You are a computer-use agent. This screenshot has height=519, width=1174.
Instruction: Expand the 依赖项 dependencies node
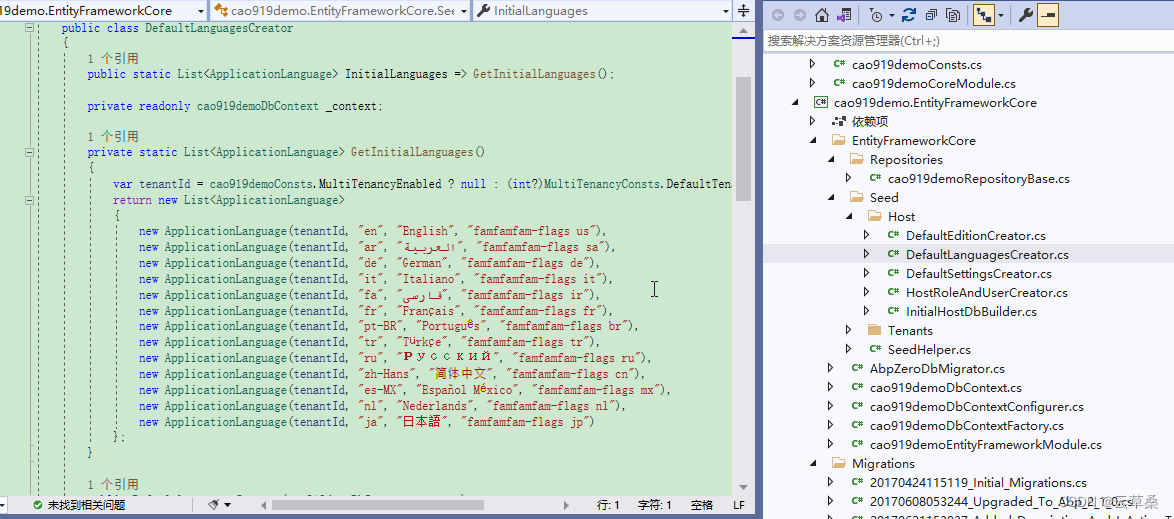812,121
